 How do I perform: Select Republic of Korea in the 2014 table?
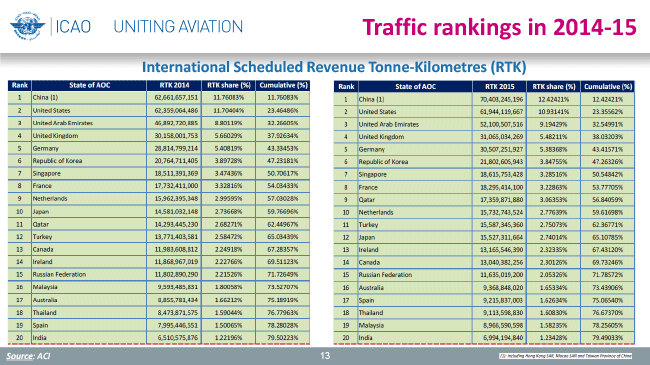[x=57, y=161]
